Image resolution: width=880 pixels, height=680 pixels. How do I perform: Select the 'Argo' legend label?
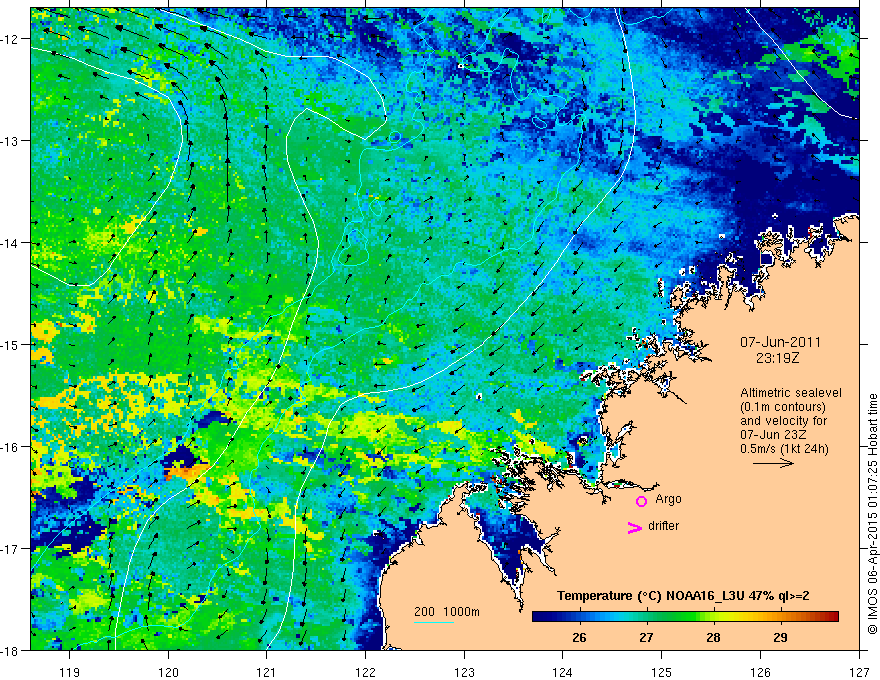point(668,499)
